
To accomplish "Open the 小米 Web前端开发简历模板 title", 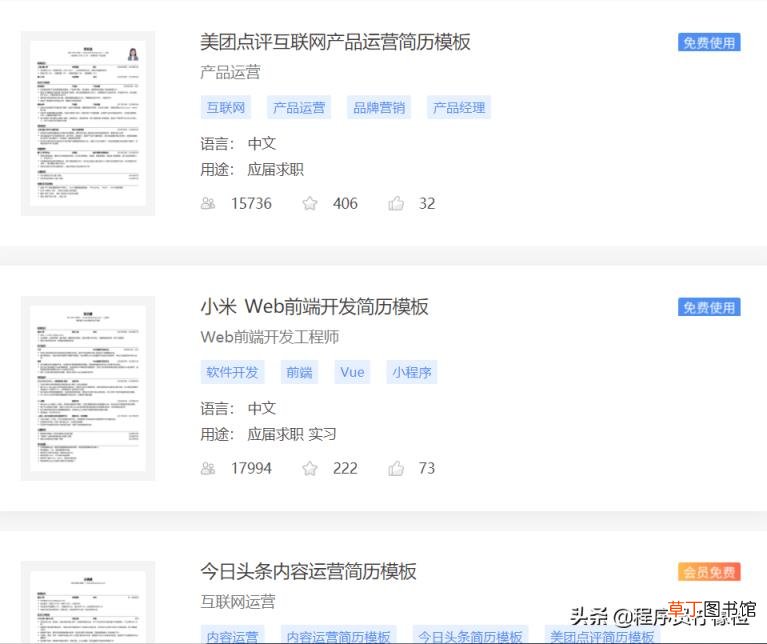I will tap(314, 307).
